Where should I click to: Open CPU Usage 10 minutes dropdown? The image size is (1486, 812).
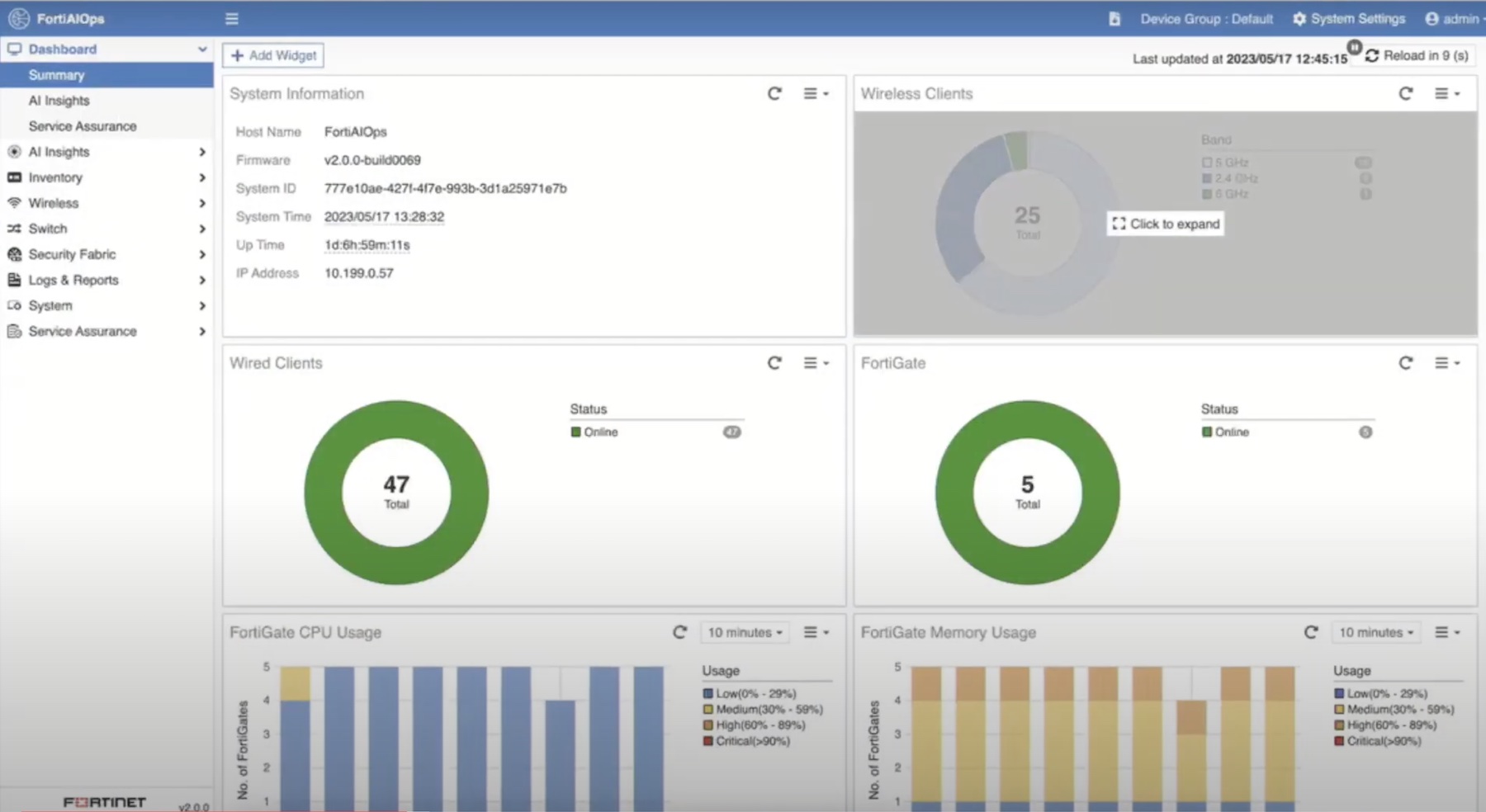(x=745, y=632)
